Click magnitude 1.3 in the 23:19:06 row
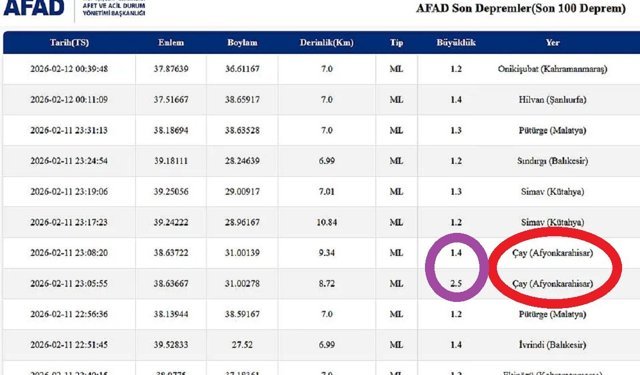The image size is (640, 375). pyautogui.click(x=456, y=191)
